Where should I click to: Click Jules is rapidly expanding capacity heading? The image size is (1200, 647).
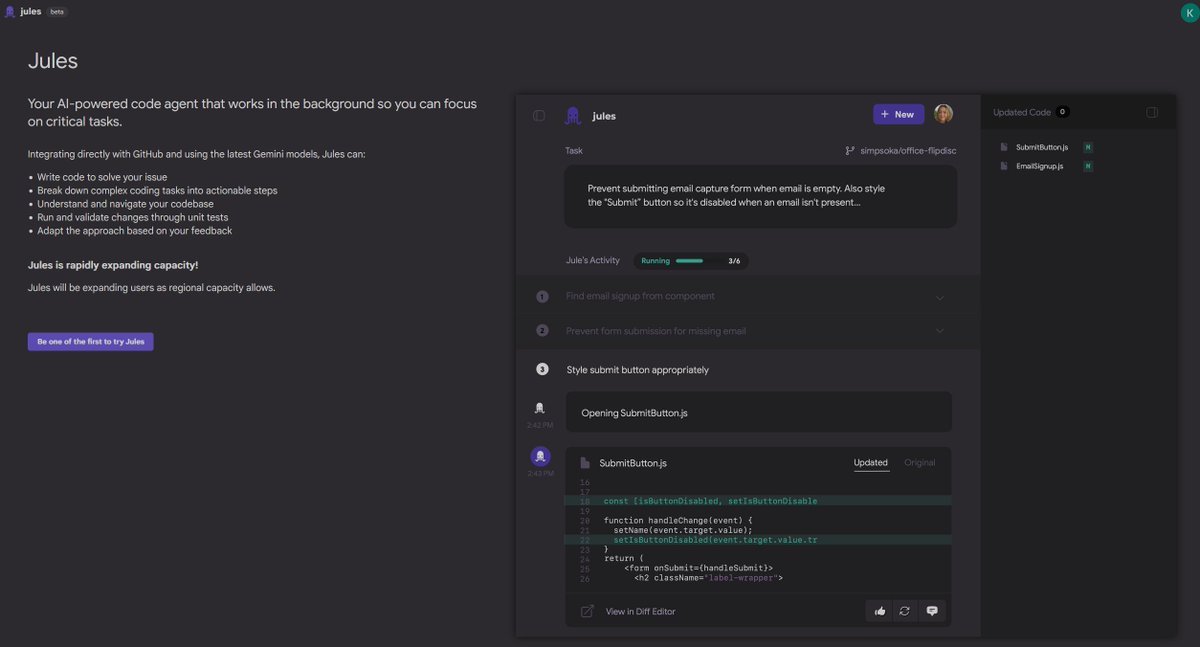pos(113,265)
